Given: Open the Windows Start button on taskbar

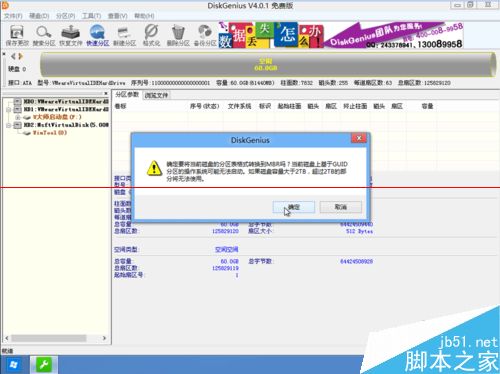Looking at the screenshot, I should tap(13, 365).
